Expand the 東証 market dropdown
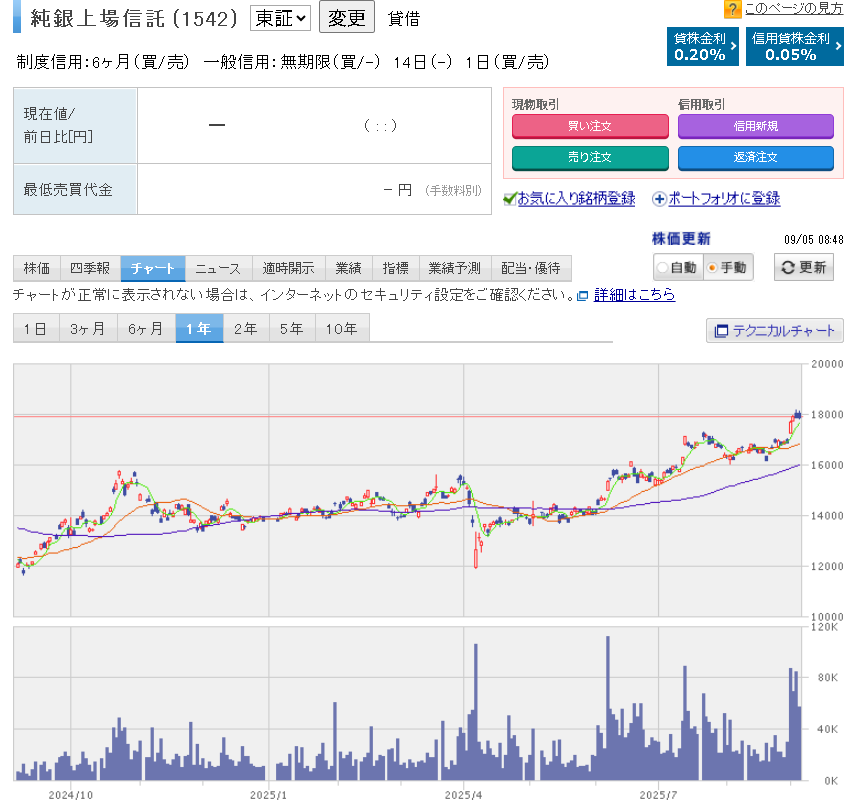Screen dimensions: 851x802 (280, 18)
